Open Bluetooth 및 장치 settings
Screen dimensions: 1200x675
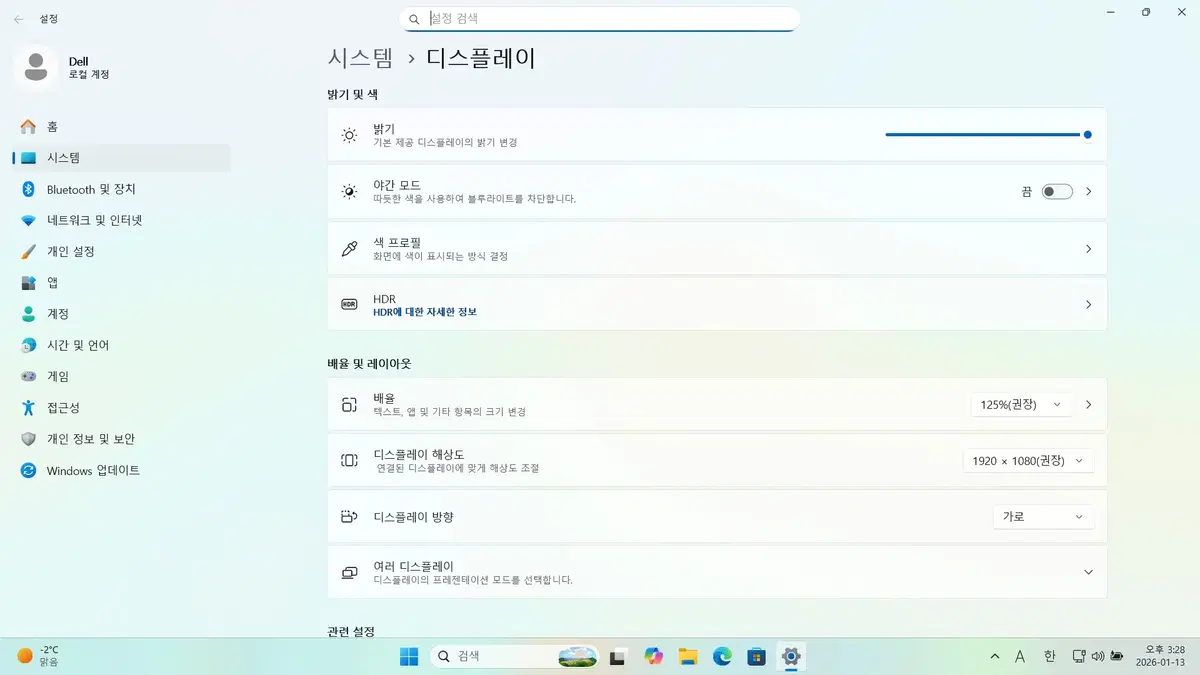tap(90, 189)
